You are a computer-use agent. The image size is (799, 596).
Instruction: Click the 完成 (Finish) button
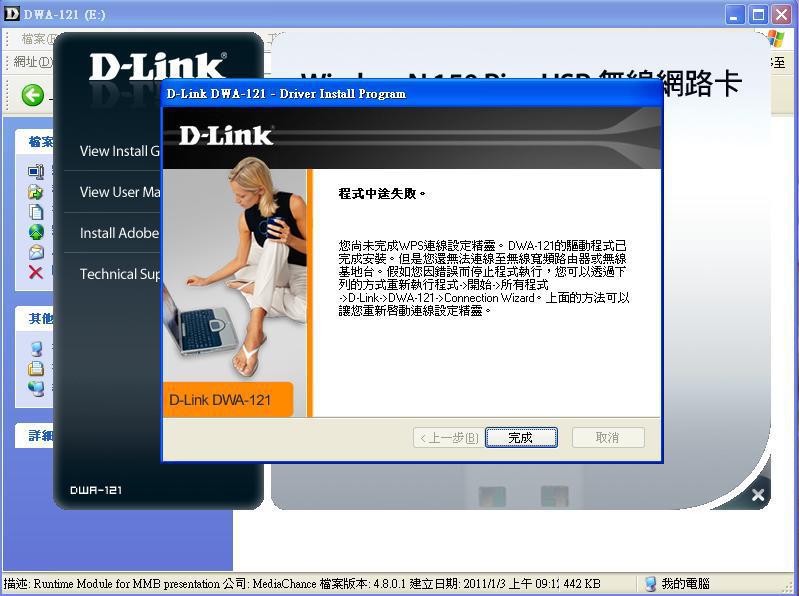521,438
